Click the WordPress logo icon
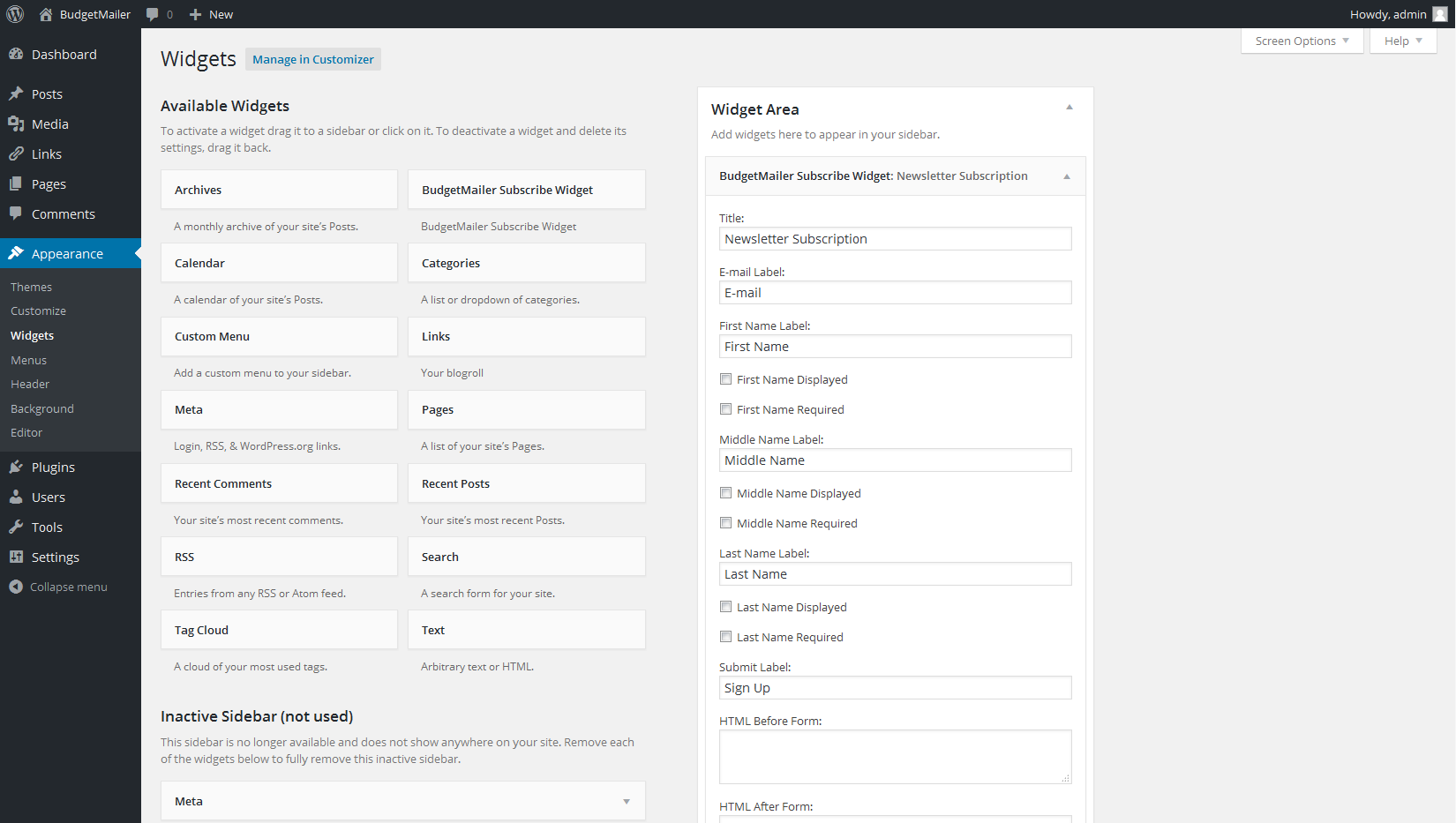The image size is (1456, 823). (x=15, y=14)
